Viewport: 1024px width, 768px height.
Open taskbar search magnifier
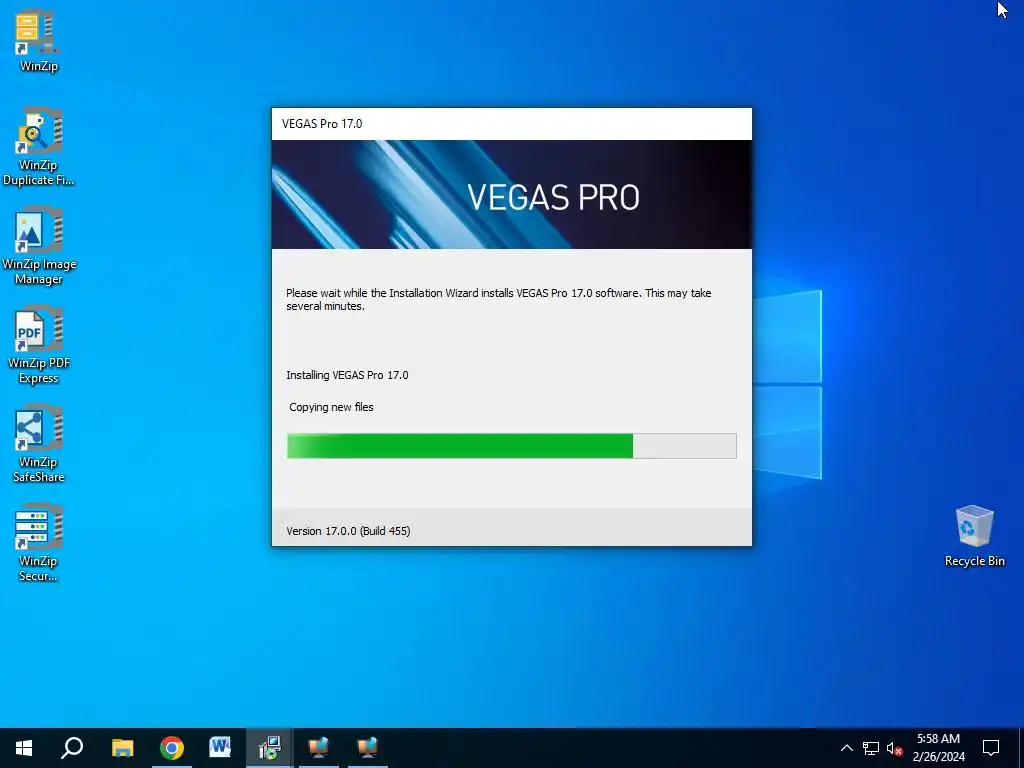(x=72, y=748)
